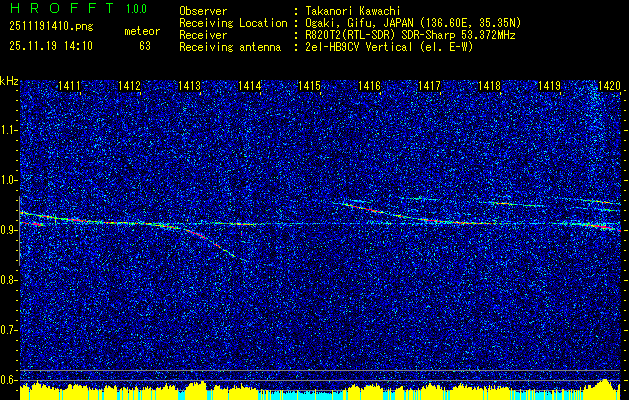Screen dimensions: 629x400
Task: Click the location Ogaki, Gifu, JAPAN text
Action: [x=411, y=23]
